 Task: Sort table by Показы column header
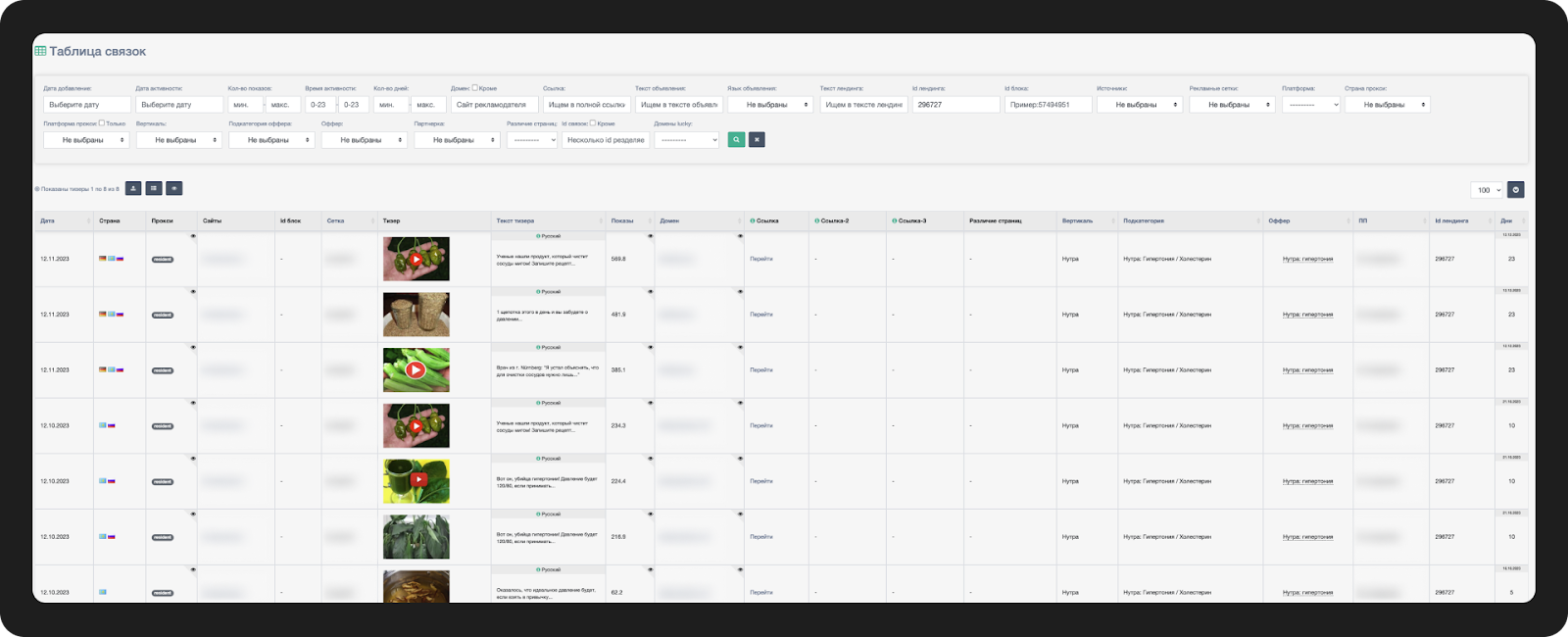[629, 220]
